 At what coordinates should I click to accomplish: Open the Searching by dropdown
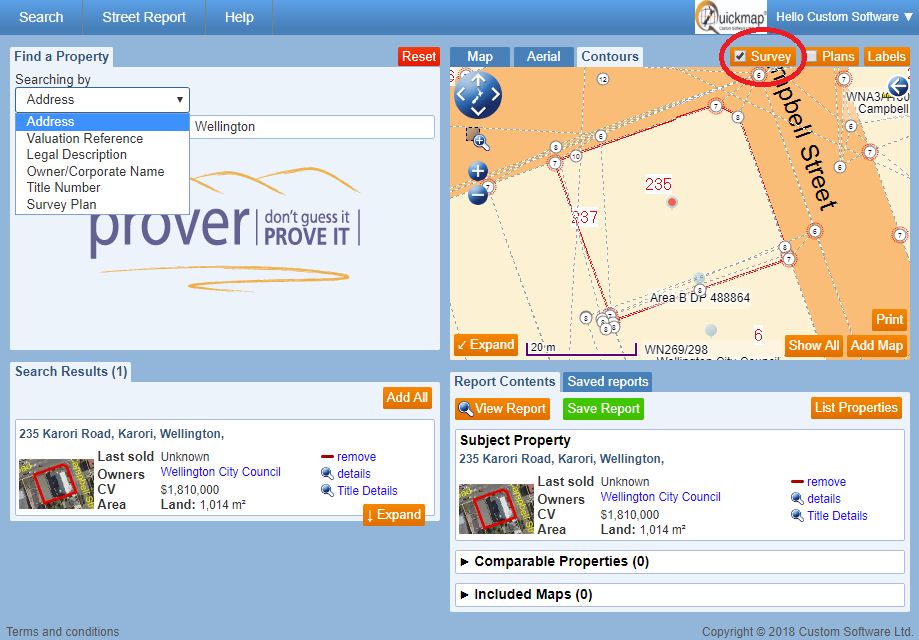coord(103,100)
